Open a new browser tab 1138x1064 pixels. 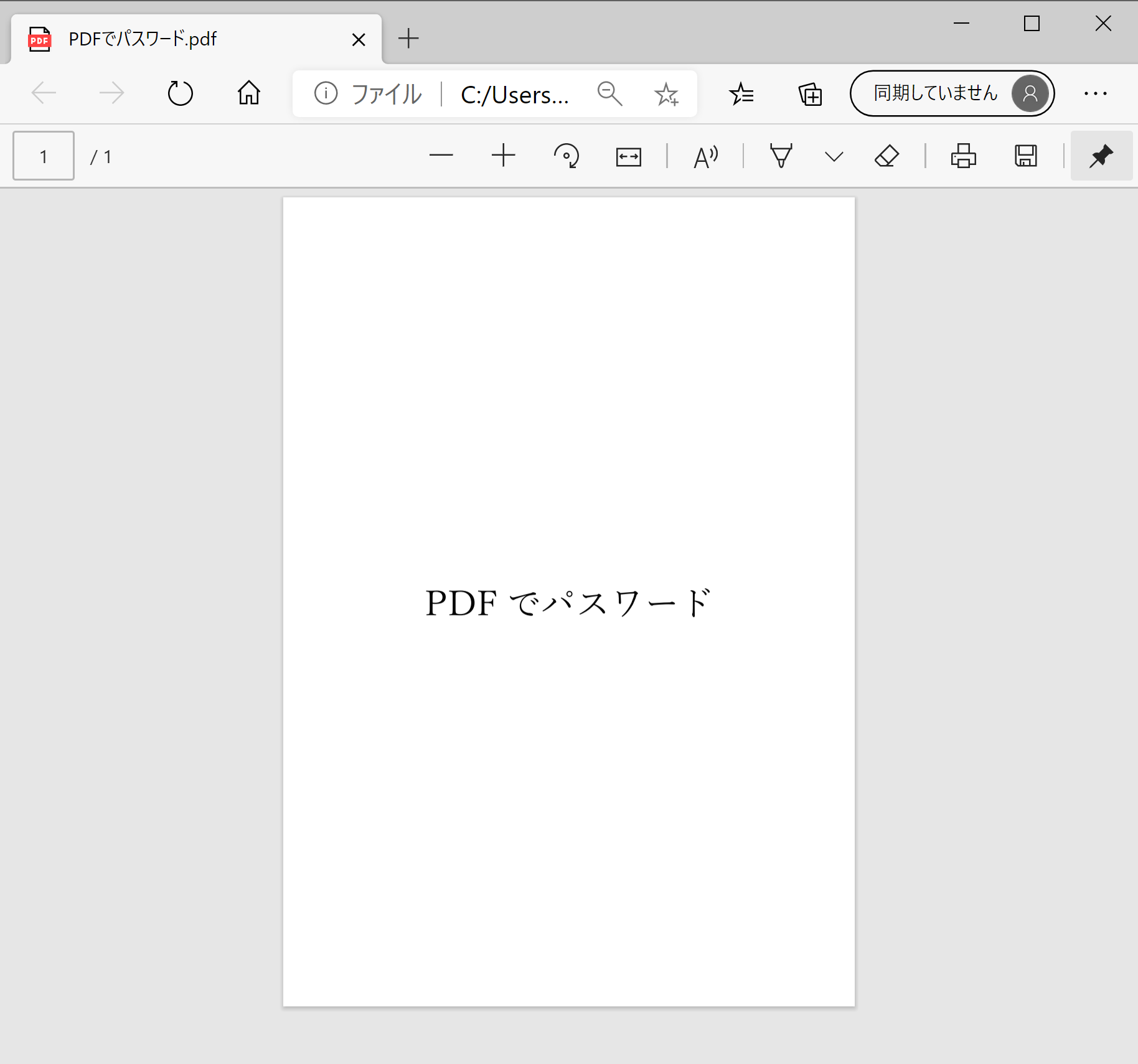408,39
